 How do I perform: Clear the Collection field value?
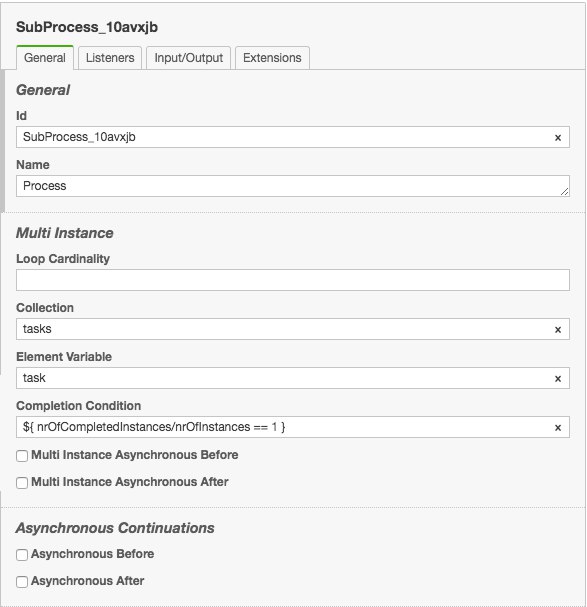click(x=558, y=329)
